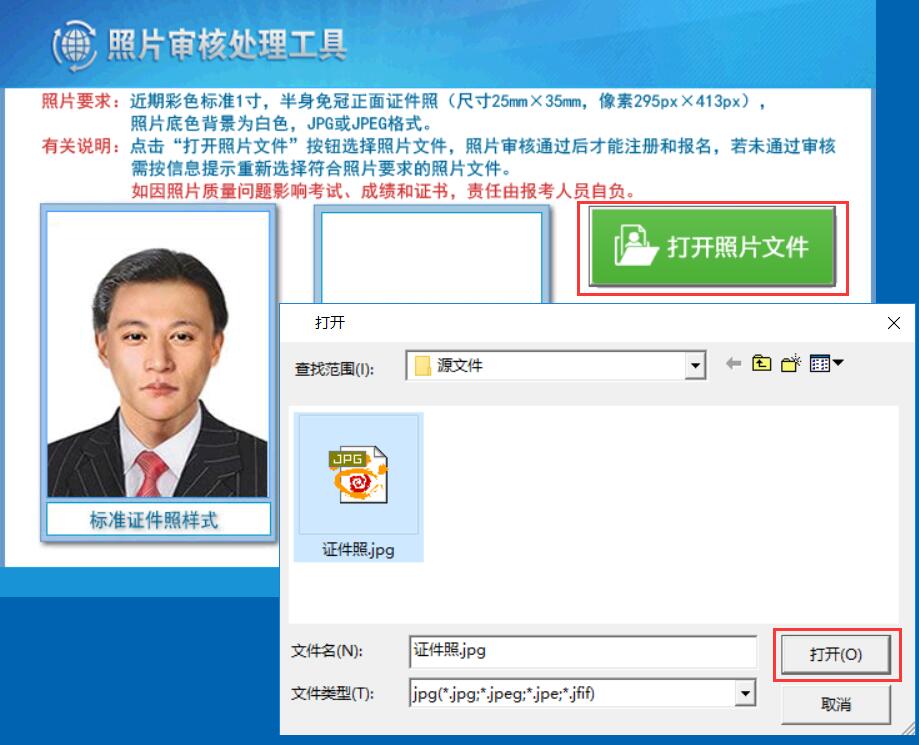Close the 打开 file dialog
This screenshot has width=919, height=745.
pos(894,323)
